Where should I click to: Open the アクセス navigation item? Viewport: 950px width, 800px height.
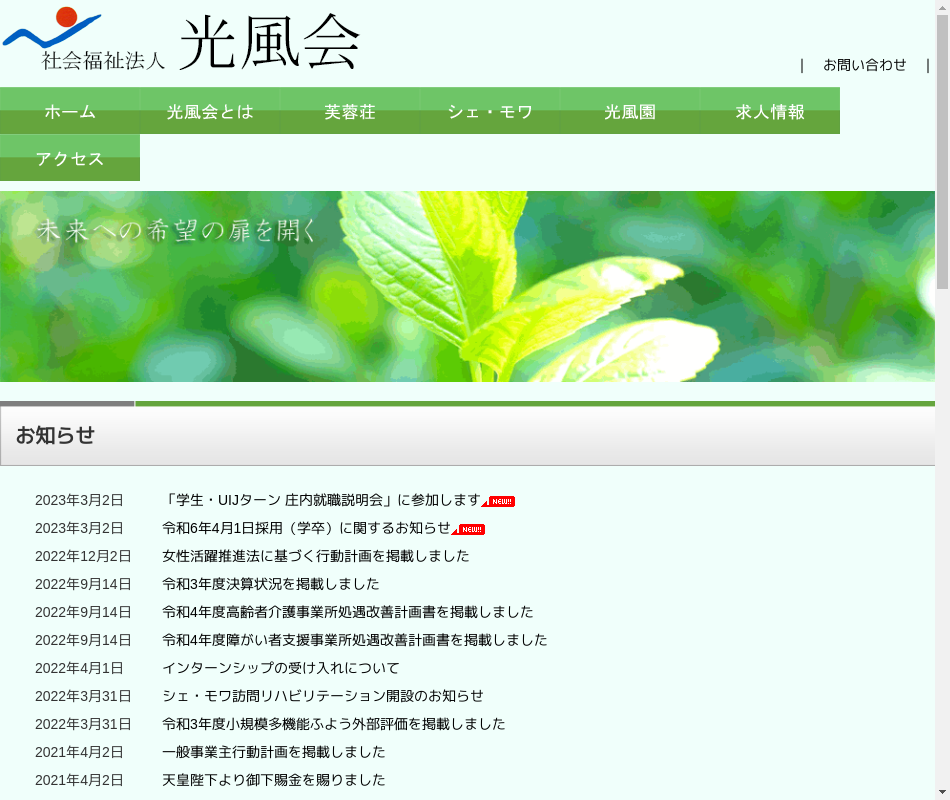click(x=70, y=158)
